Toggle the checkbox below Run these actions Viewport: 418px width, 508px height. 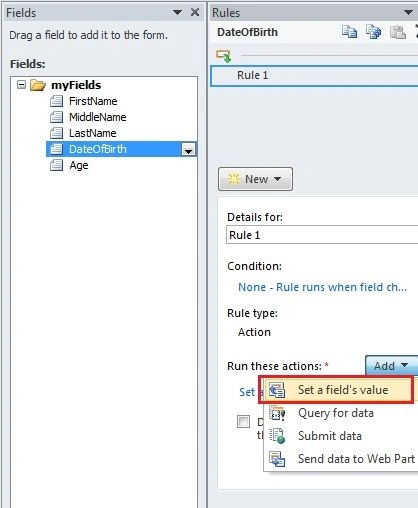[243, 421]
